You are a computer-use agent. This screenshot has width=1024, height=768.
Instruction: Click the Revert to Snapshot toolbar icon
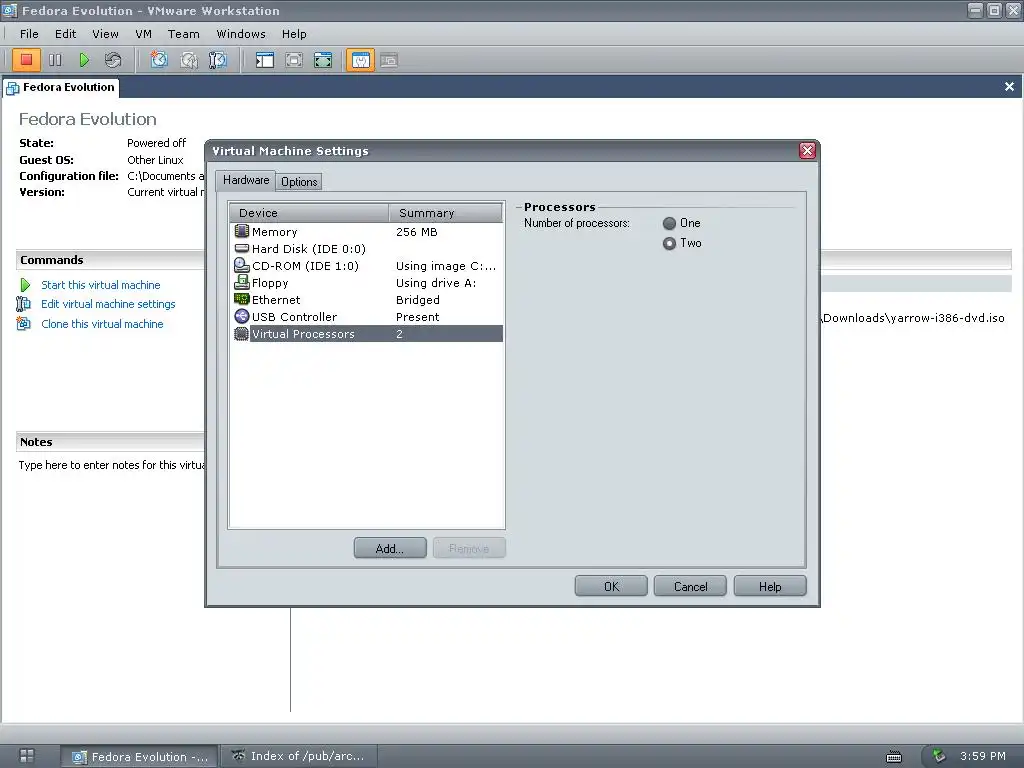coord(188,60)
